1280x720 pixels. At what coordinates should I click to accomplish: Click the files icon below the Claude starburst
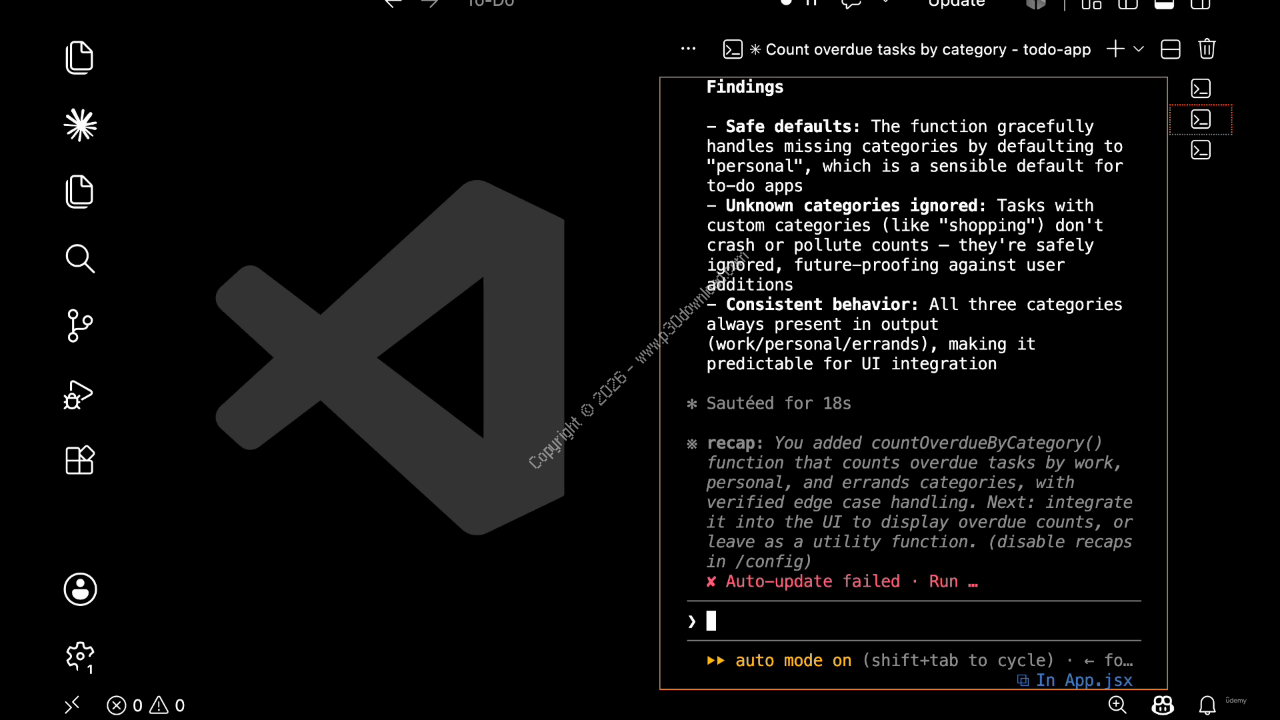pos(80,191)
